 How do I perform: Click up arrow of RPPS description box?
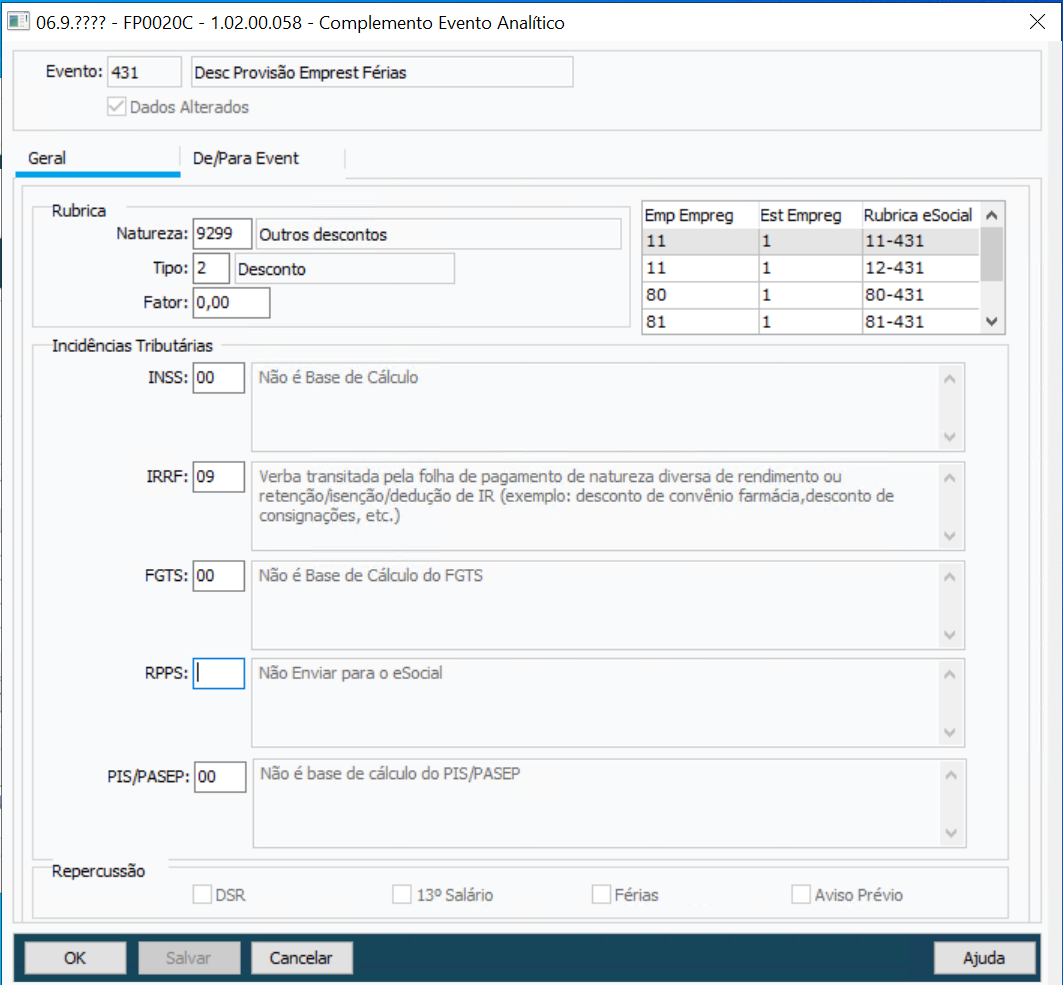point(950,675)
